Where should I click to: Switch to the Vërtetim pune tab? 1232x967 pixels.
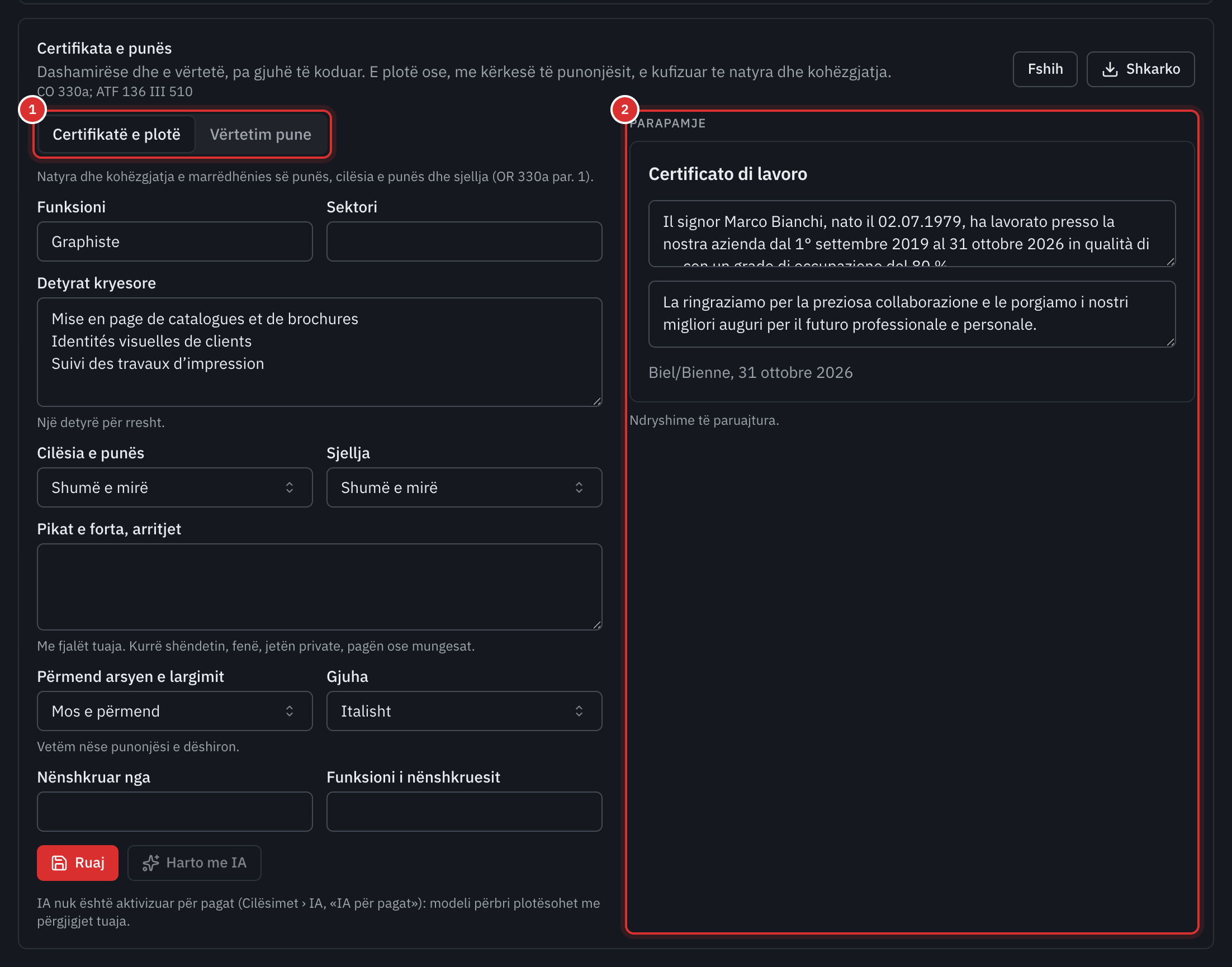pos(260,135)
